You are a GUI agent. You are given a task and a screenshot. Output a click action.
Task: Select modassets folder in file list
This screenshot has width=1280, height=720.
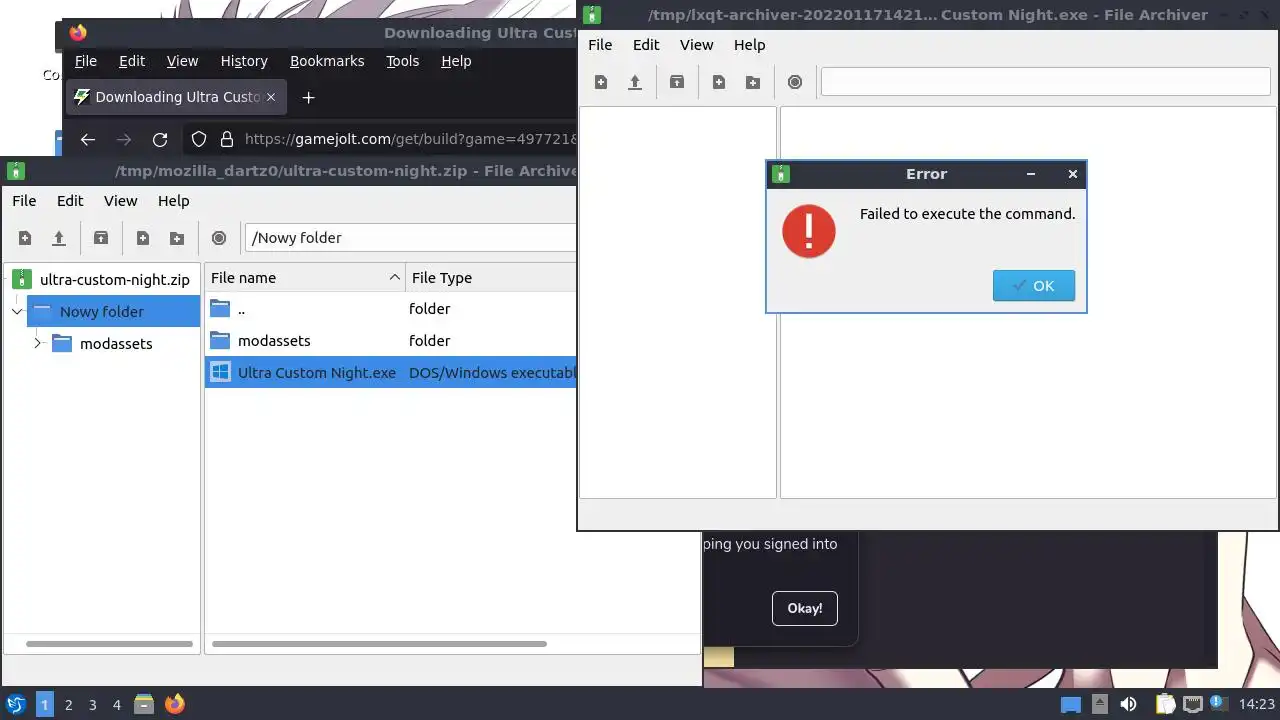pyautogui.click(x=391, y=341)
